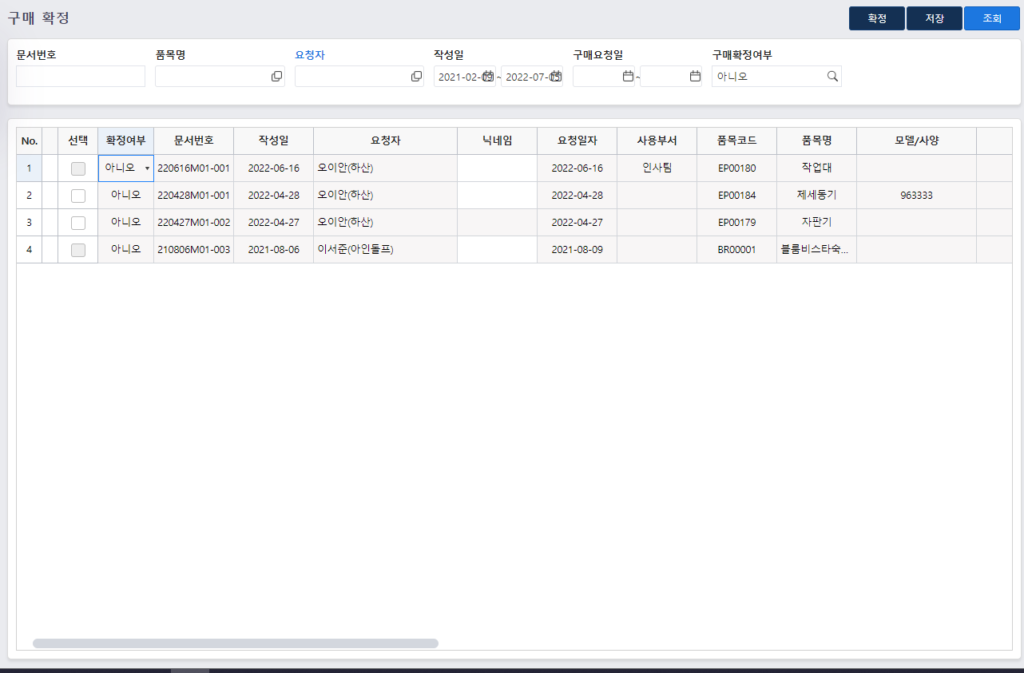Click the 구매확정여부 search magnifier icon
Screen dimensions: 1024x673
pos(832,77)
